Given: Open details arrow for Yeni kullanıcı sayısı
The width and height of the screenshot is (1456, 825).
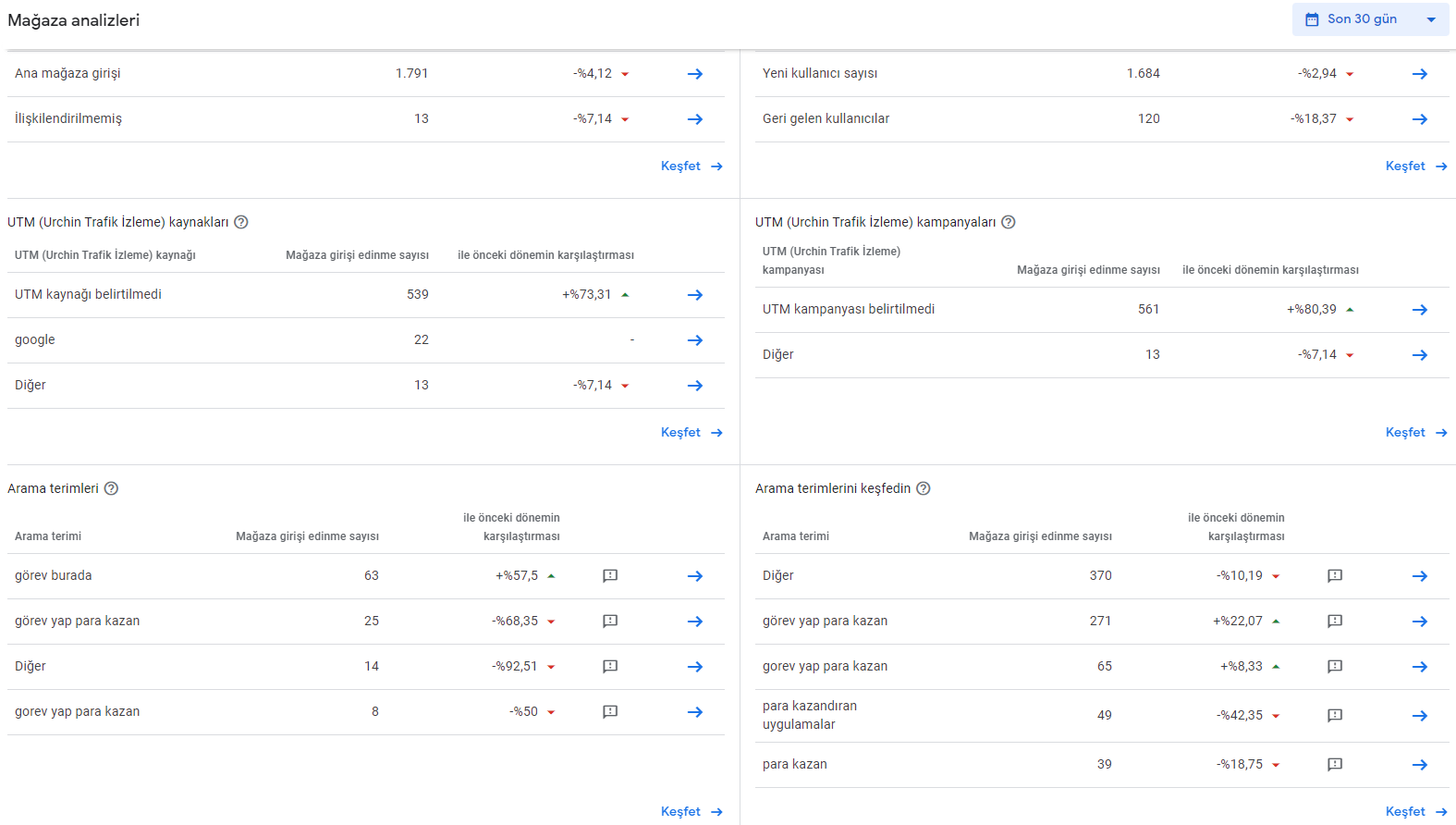Looking at the screenshot, I should pyautogui.click(x=1420, y=74).
